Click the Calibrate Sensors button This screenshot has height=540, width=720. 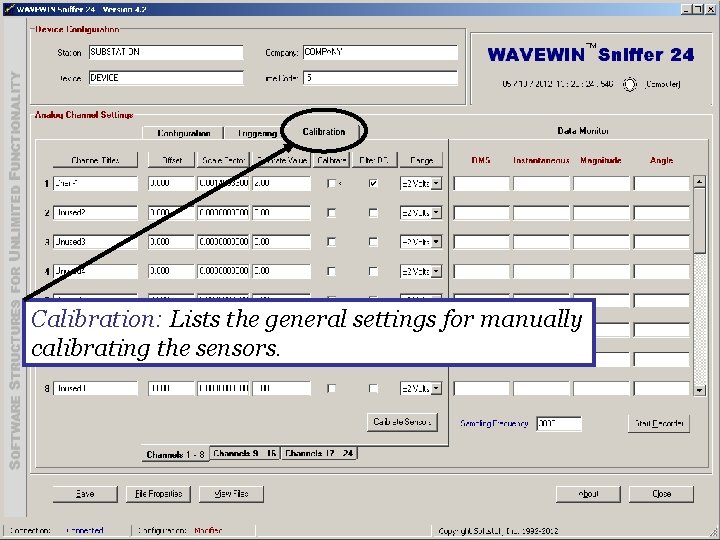tap(402, 422)
